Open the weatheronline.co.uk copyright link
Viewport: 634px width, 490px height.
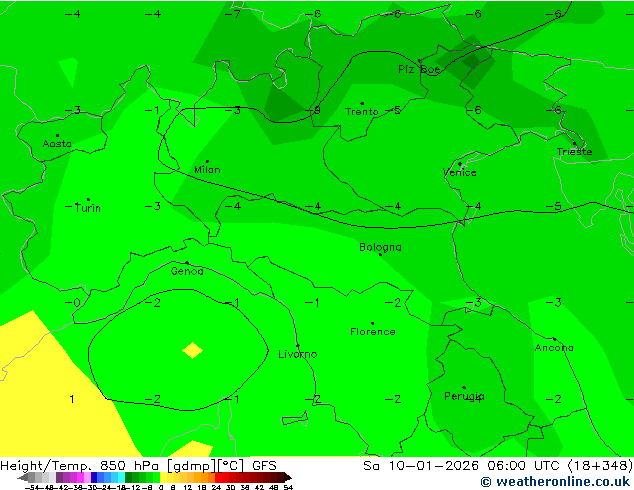tap(555, 482)
